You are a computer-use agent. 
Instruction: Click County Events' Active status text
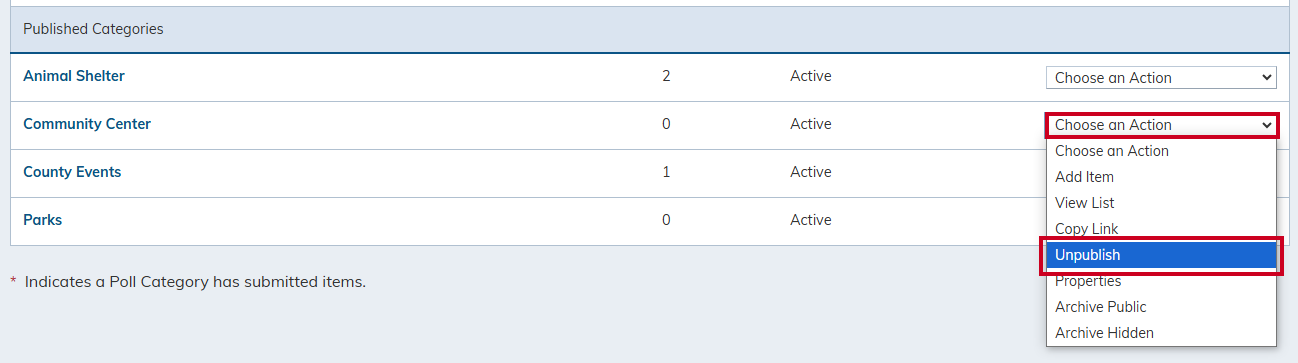pos(811,172)
